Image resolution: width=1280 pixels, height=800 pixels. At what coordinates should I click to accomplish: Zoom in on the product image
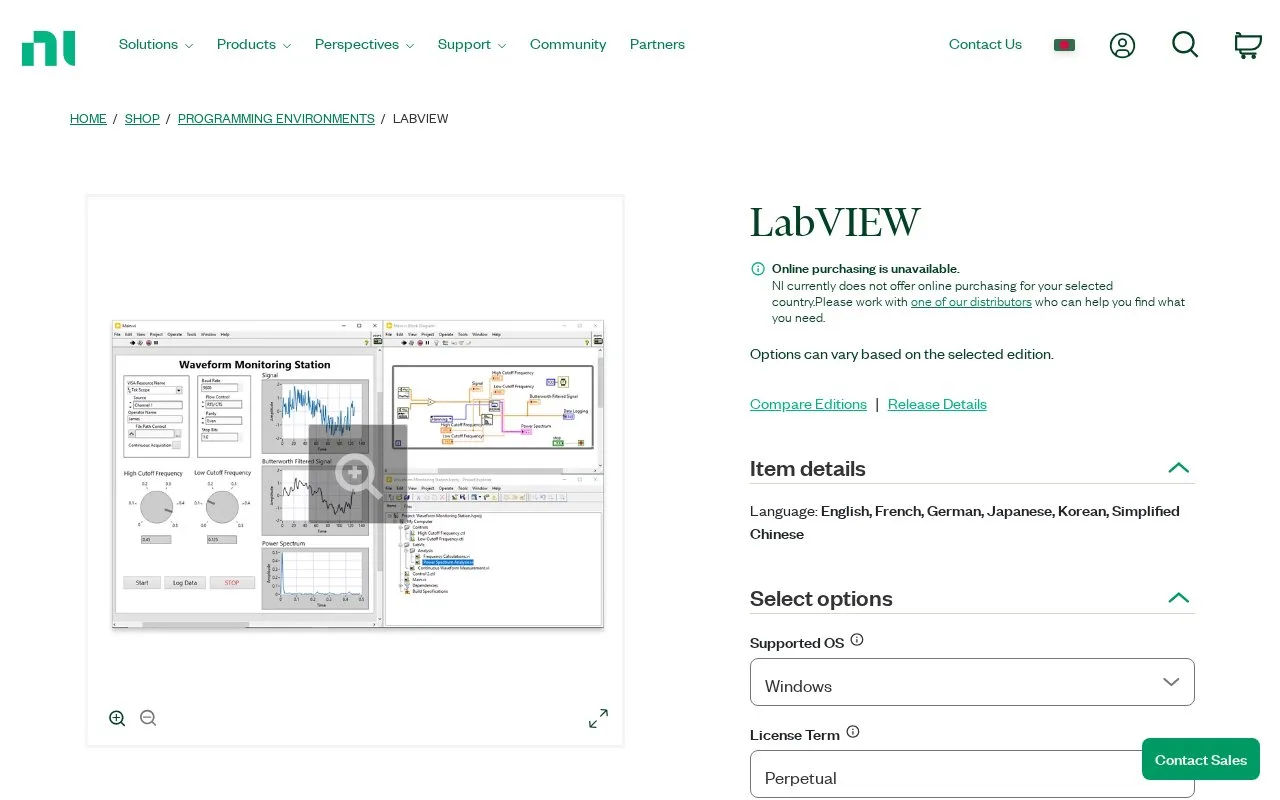[117, 718]
